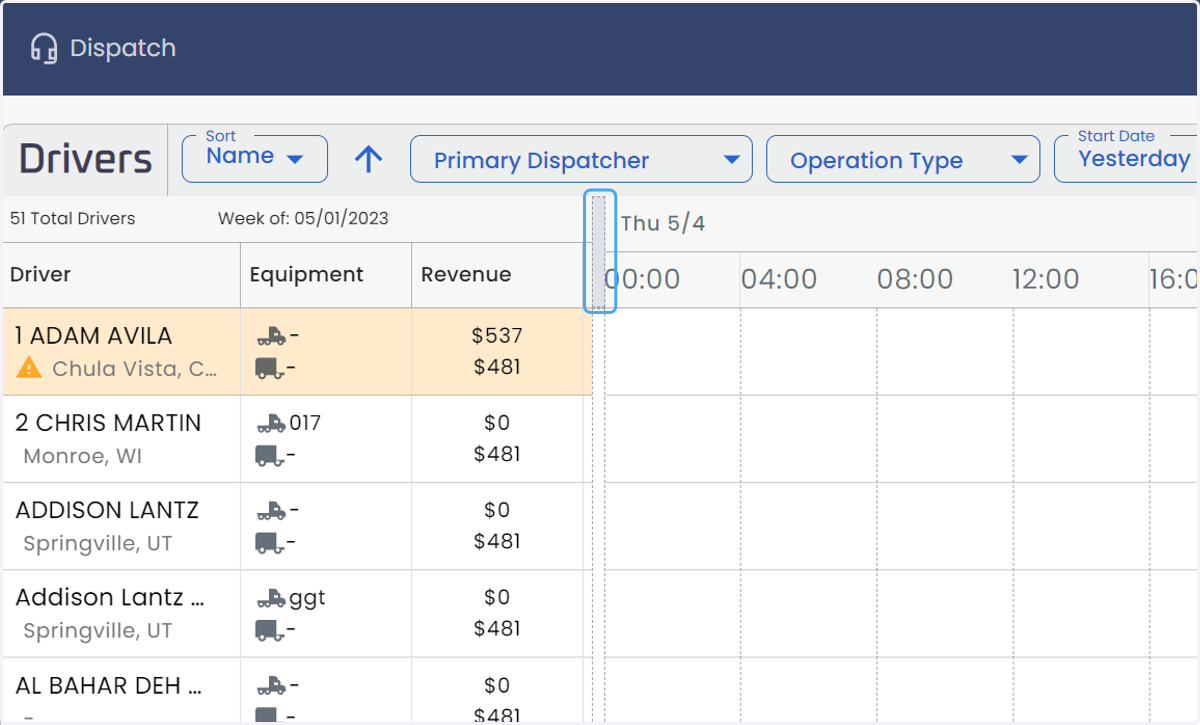The width and height of the screenshot is (1200, 725).
Task: Click the $537 revenue value
Action: coord(497,336)
